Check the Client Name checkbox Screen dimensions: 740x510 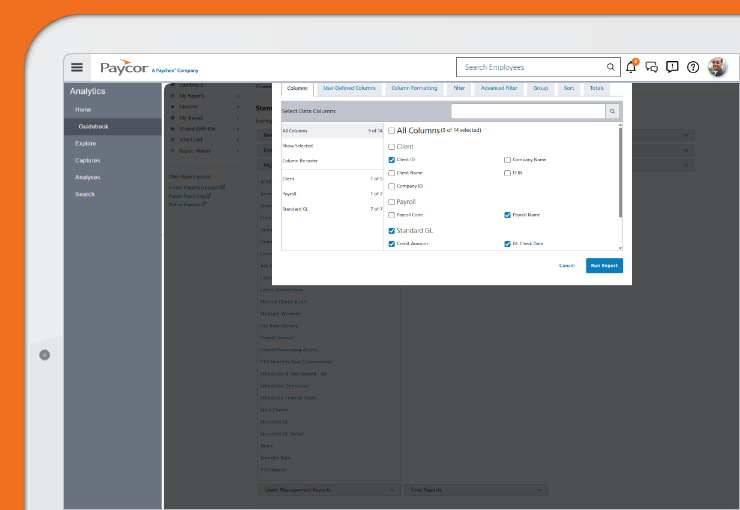(x=391, y=173)
